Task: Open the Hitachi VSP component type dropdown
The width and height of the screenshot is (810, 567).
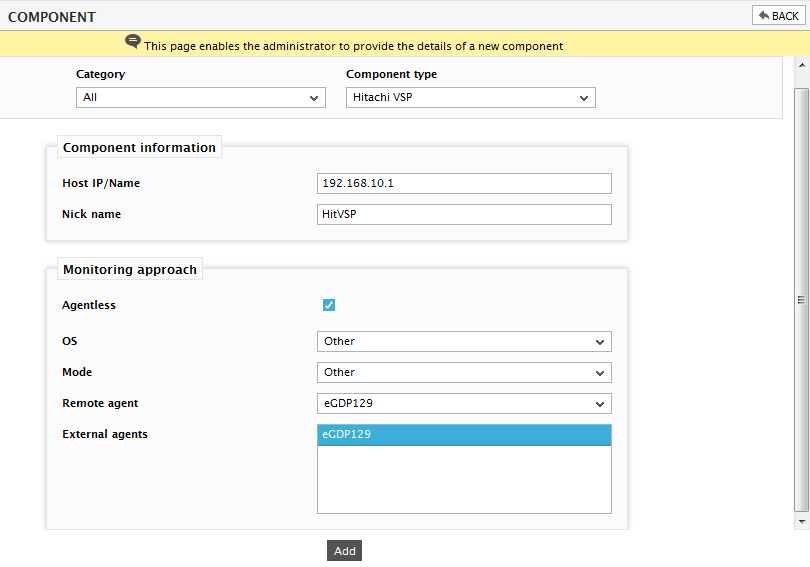Action: pos(471,98)
